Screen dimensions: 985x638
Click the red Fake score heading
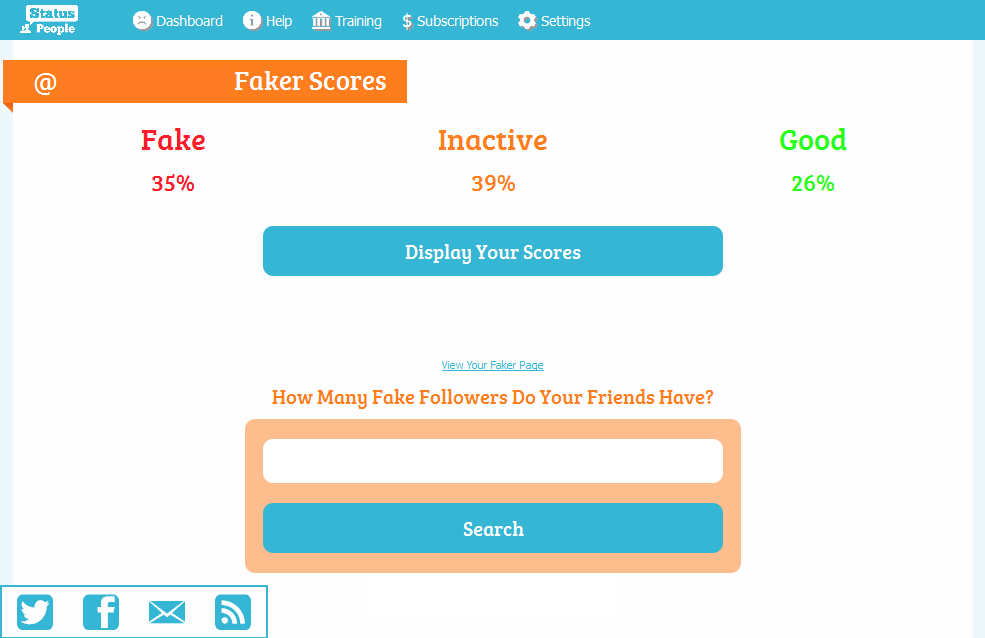click(x=173, y=140)
